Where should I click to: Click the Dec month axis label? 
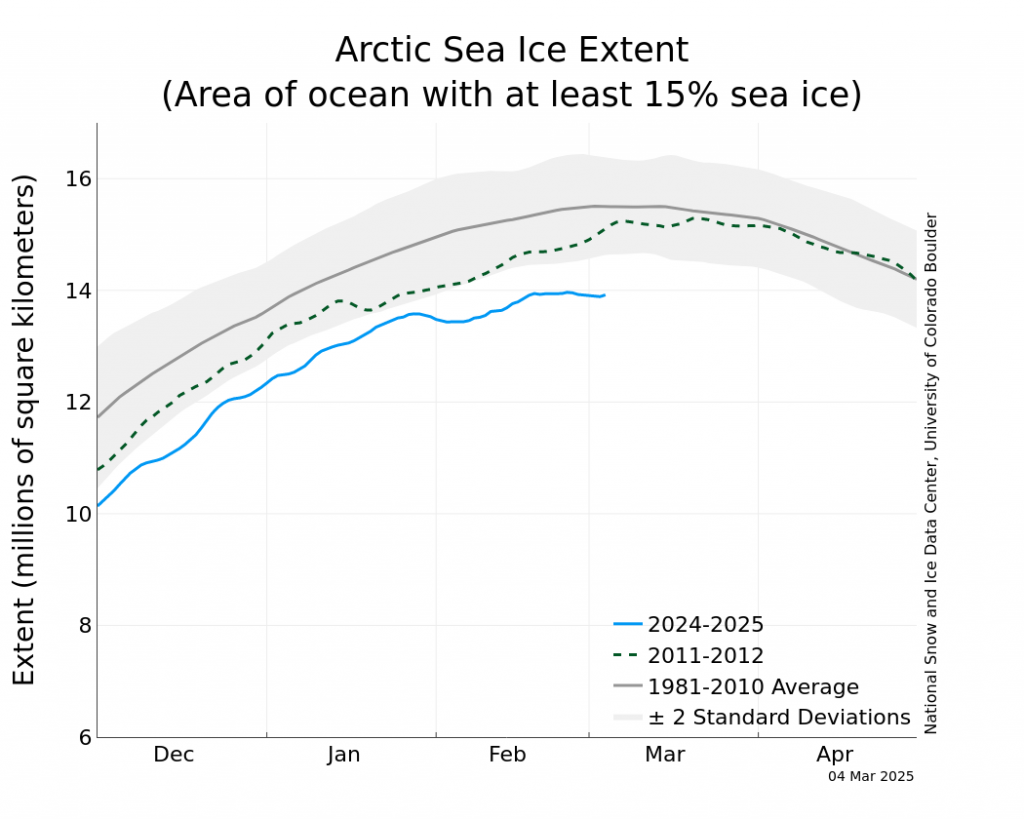tap(174, 754)
